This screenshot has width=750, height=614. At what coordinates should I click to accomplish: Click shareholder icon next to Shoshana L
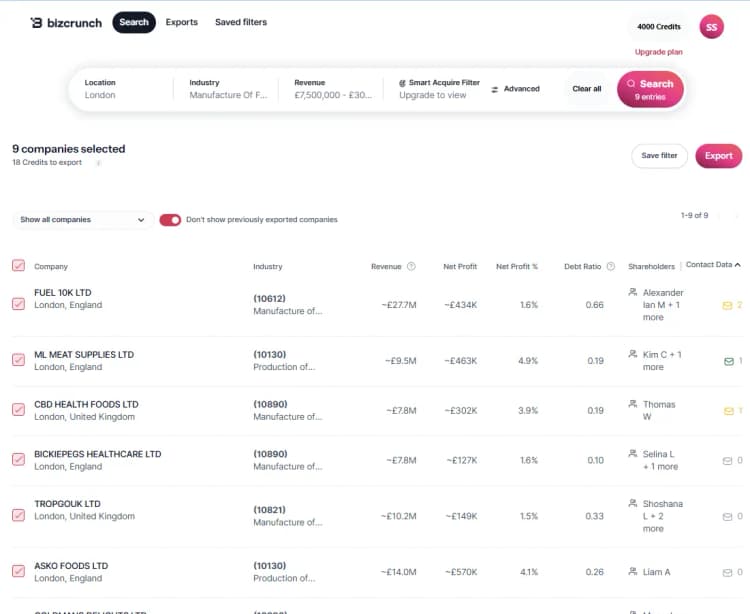click(x=633, y=503)
